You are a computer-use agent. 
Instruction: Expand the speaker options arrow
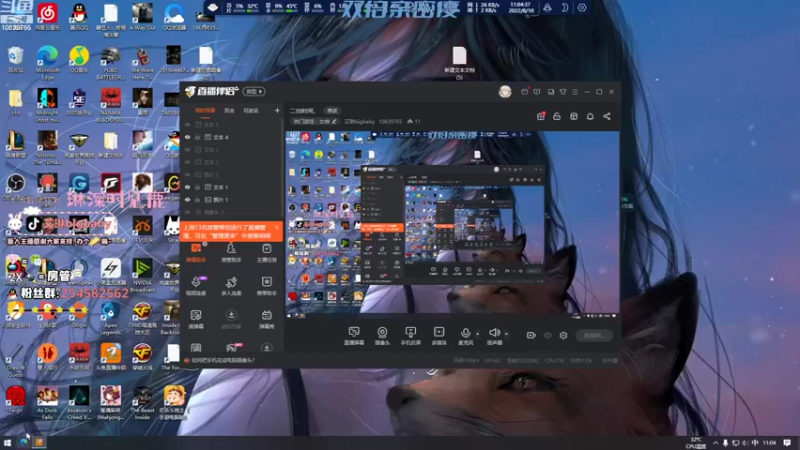[x=506, y=334]
